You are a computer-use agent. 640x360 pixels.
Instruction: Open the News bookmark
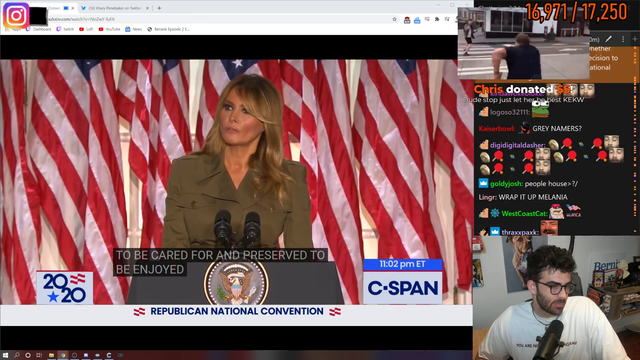pos(134,29)
